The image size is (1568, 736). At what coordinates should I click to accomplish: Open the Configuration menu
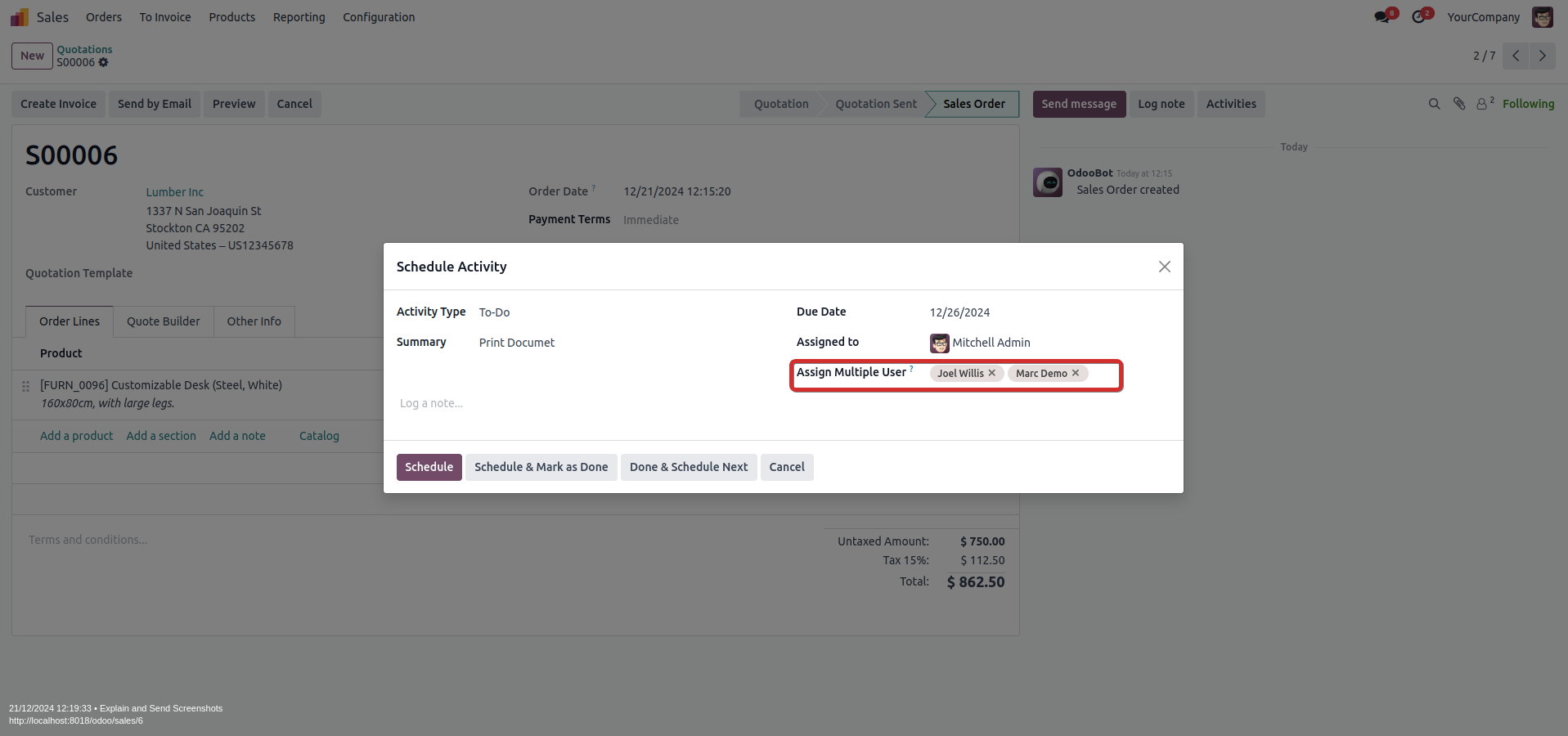pyautogui.click(x=379, y=17)
